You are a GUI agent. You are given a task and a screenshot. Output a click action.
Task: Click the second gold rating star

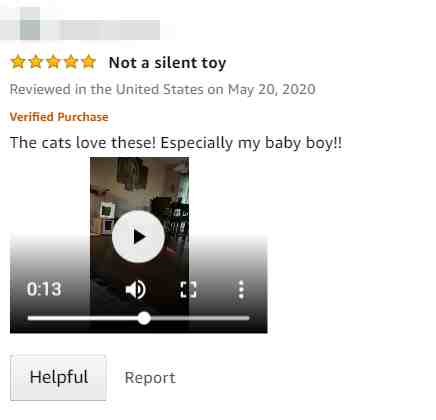36,62
